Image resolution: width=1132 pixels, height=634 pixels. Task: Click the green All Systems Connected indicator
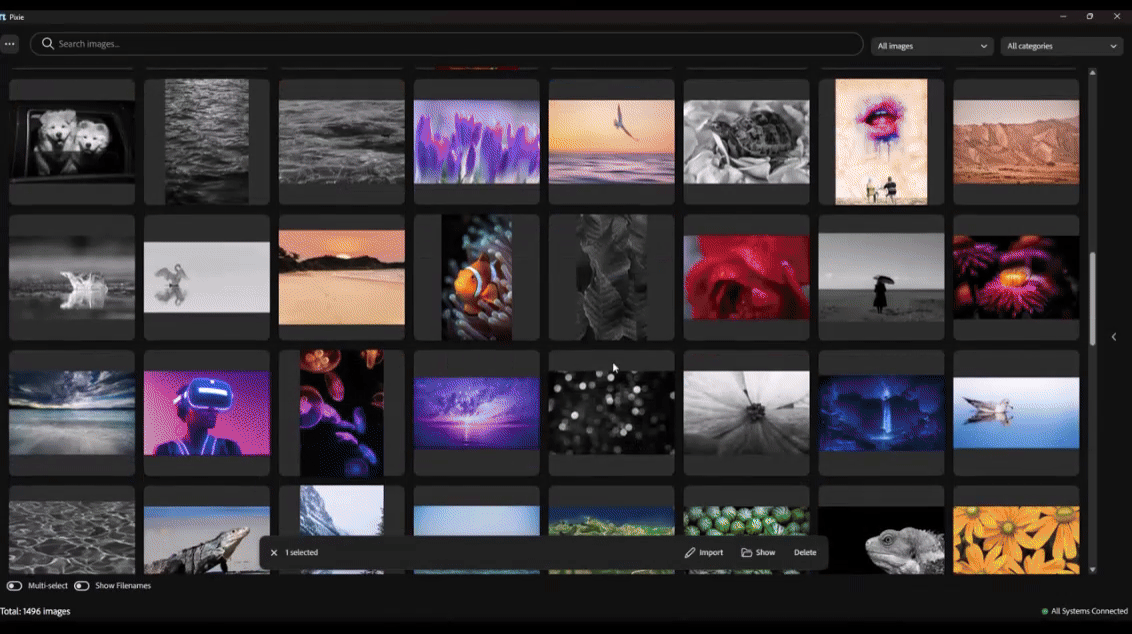(1045, 611)
